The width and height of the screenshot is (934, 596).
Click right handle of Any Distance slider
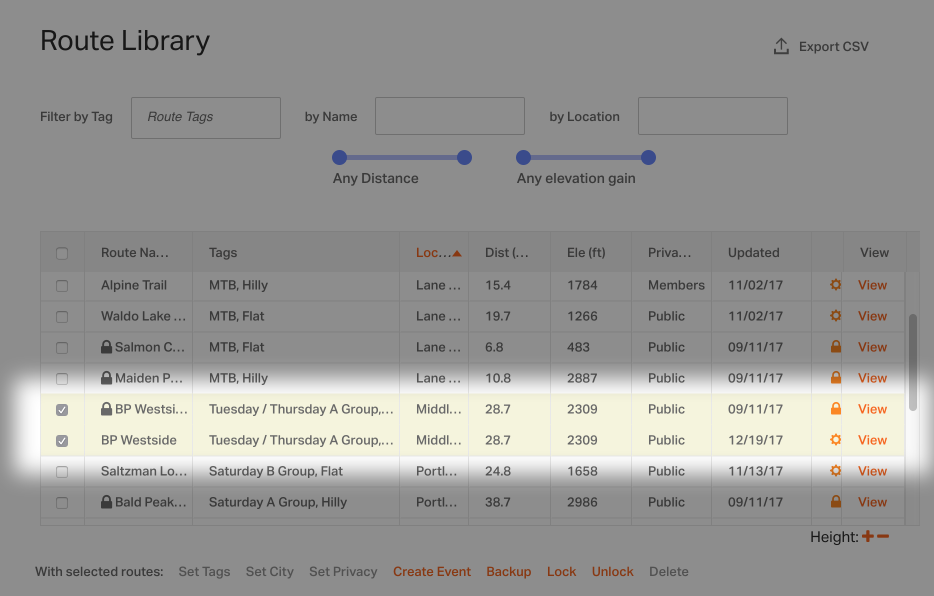pos(465,157)
